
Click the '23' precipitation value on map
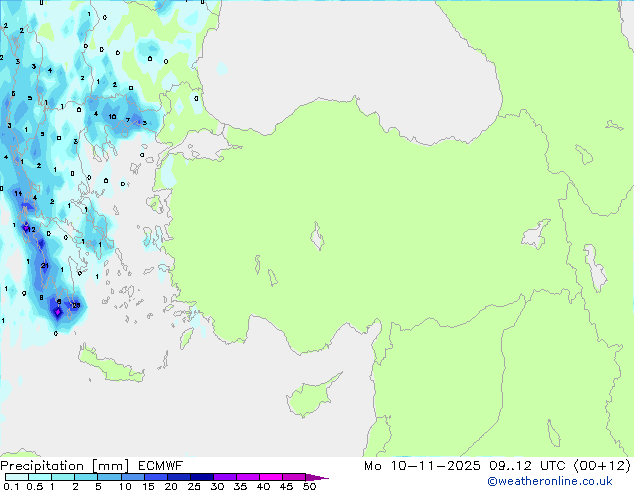pyautogui.click(x=76, y=305)
